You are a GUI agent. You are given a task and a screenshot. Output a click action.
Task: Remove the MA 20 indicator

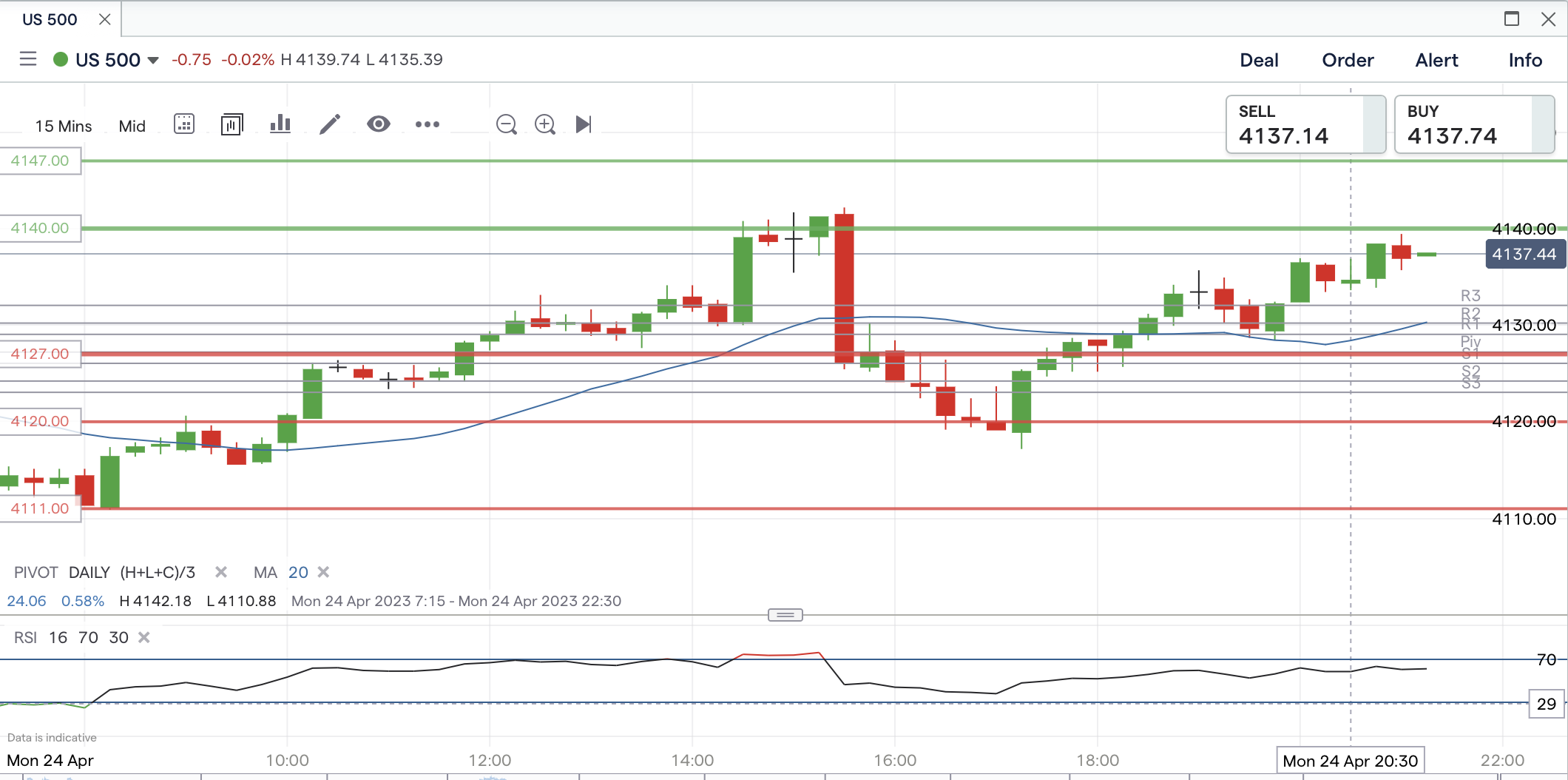pyautogui.click(x=323, y=572)
